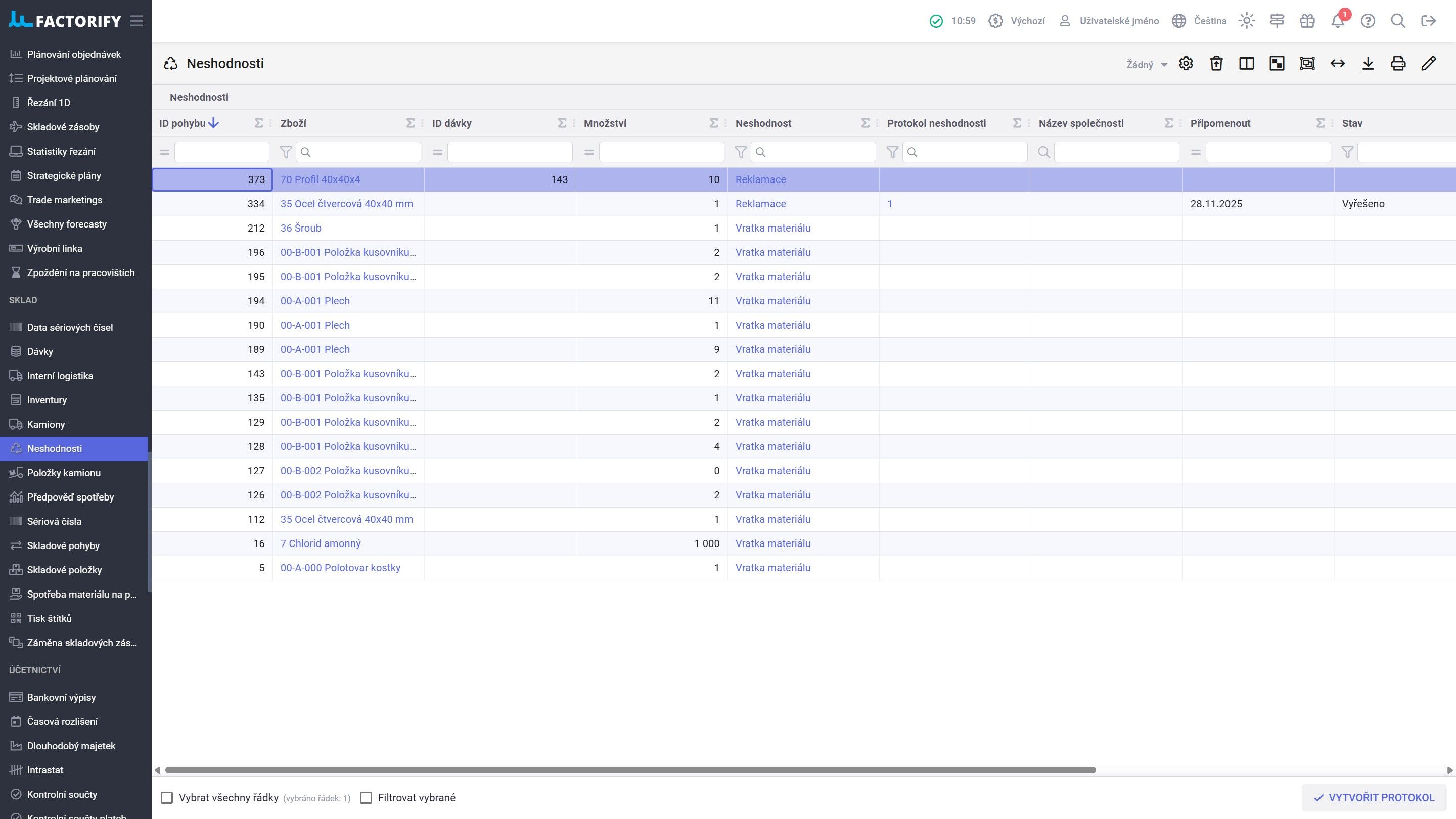Click the horizontal scrollbar at bottom
The width and height of the screenshot is (1456, 819).
pos(630,770)
